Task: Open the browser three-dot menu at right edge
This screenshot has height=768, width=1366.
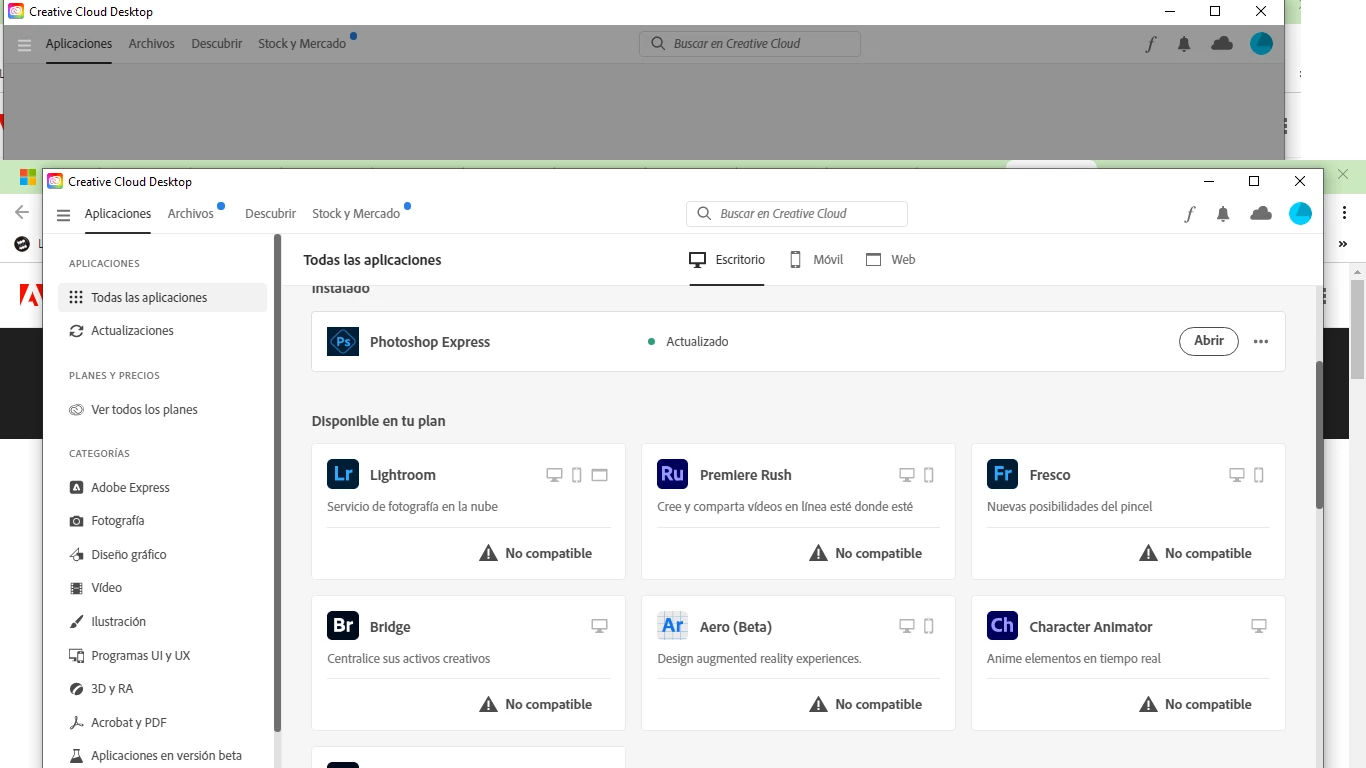Action: pyautogui.click(x=1345, y=213)
